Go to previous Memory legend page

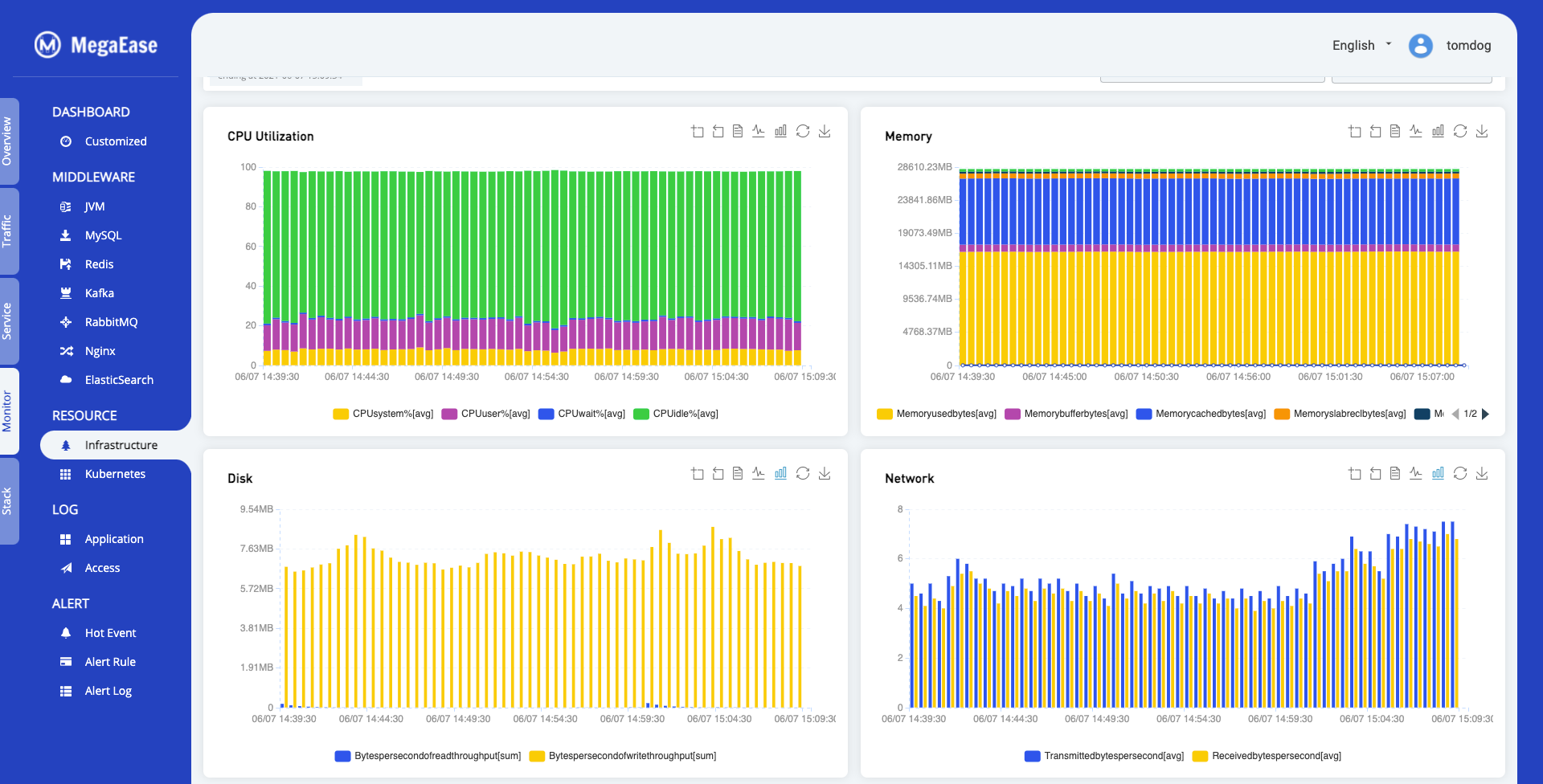click(x=1455, y=414)
